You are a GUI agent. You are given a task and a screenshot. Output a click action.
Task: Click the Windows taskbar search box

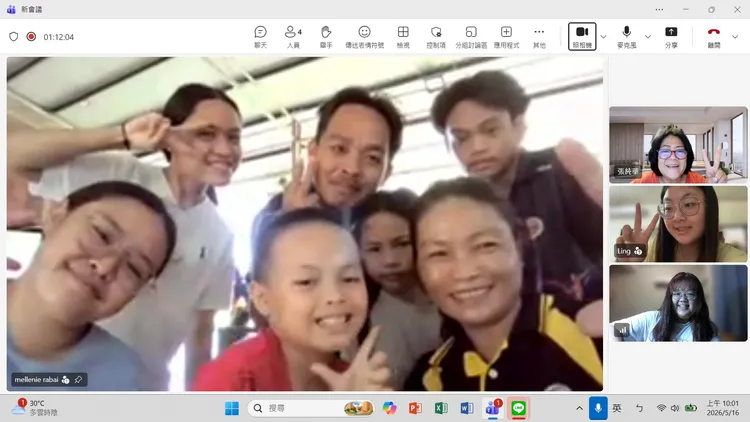[x=311, y=408]
